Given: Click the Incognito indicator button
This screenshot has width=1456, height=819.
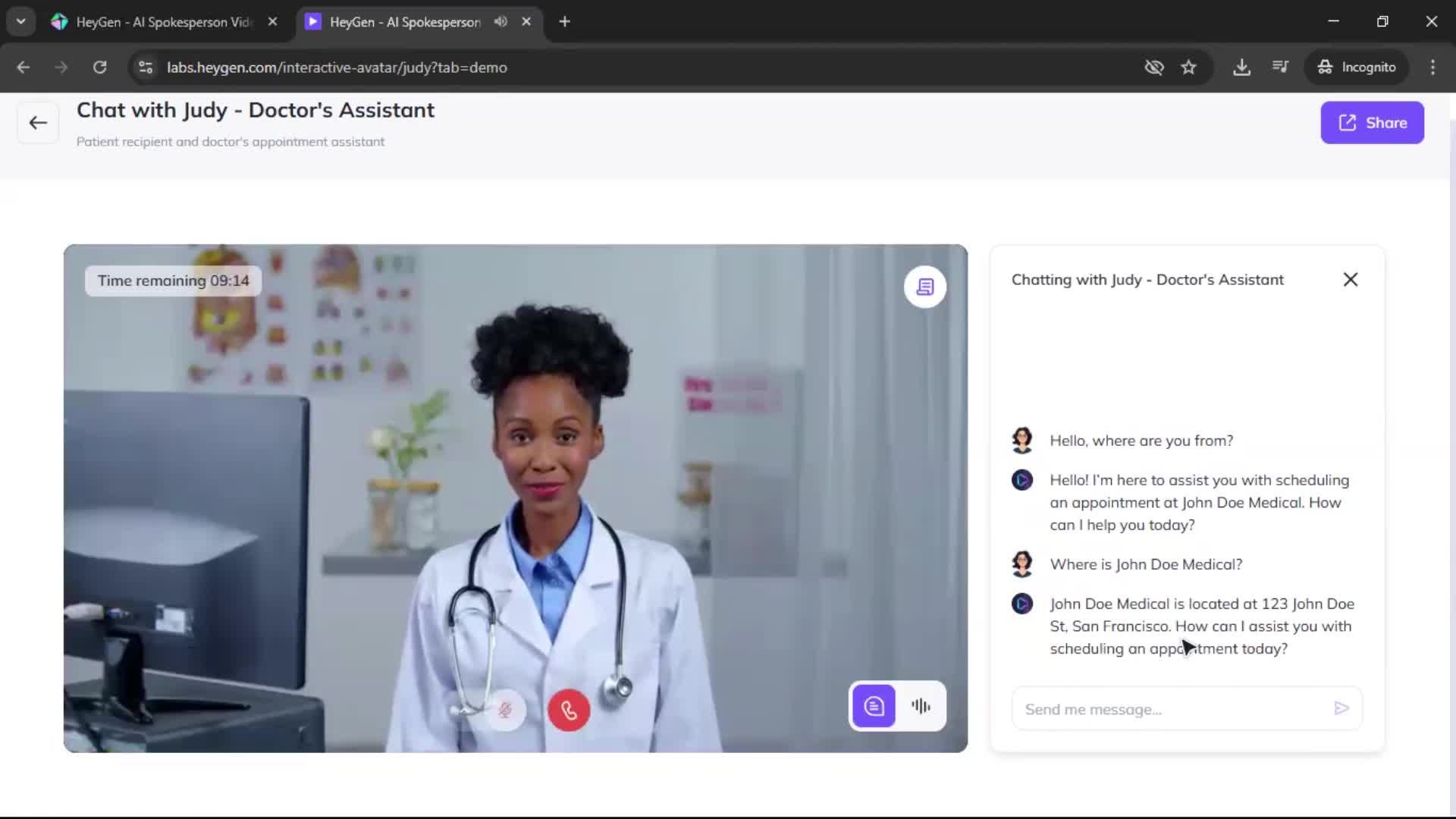Looking at the screenshot, I should pos(1357,67).
